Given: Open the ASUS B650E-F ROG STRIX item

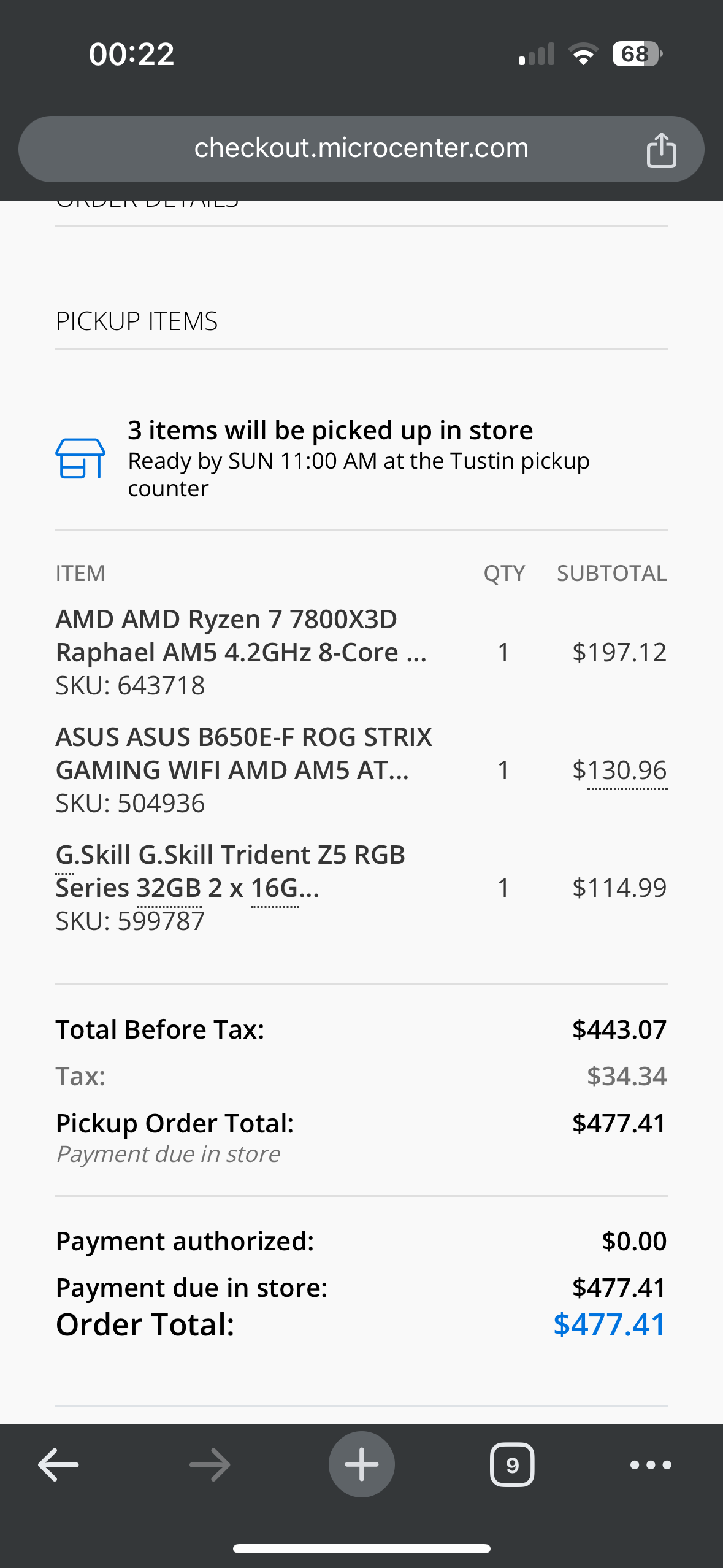Looking at the screenshot, I should 243,753.
